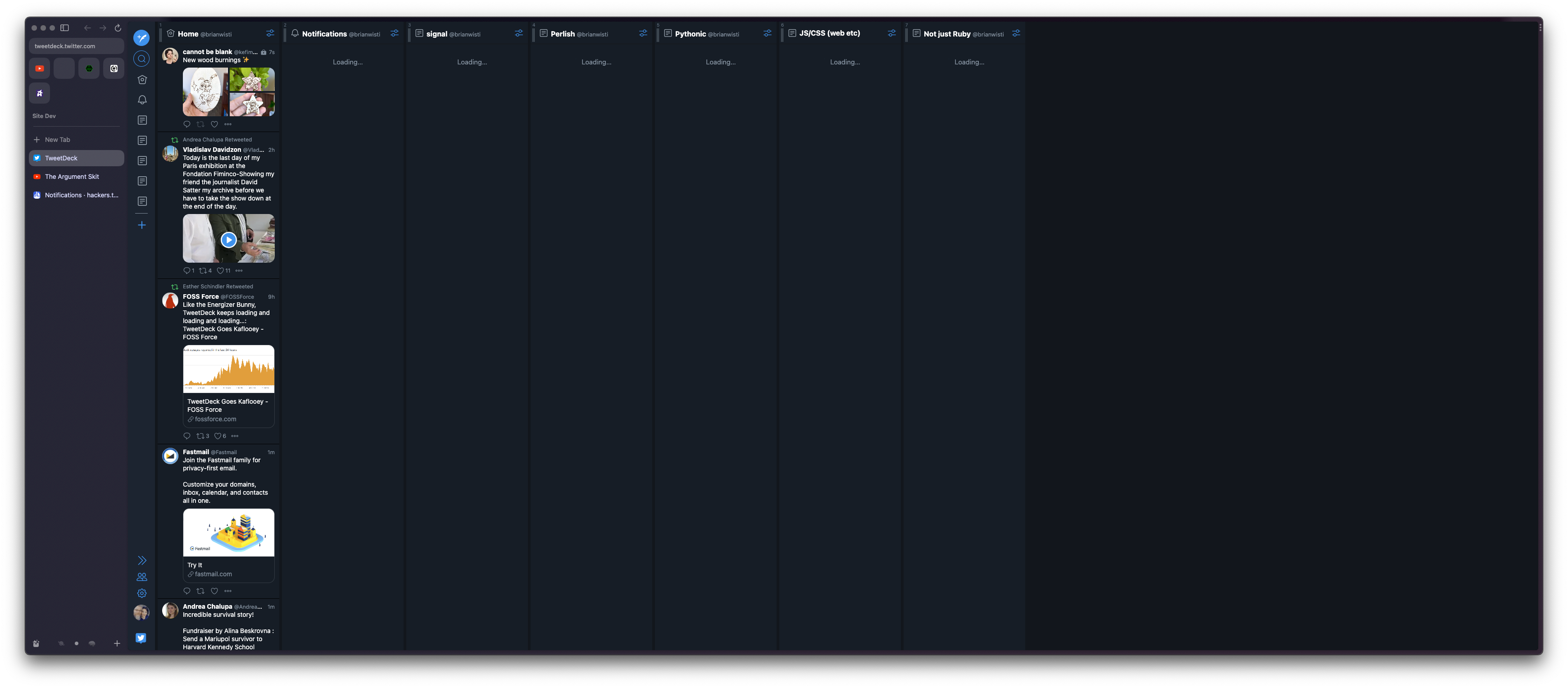This screenshot has height=688, width=1568.
Task: Open more options on the Fastmail tweet
Action: (228, 591)
